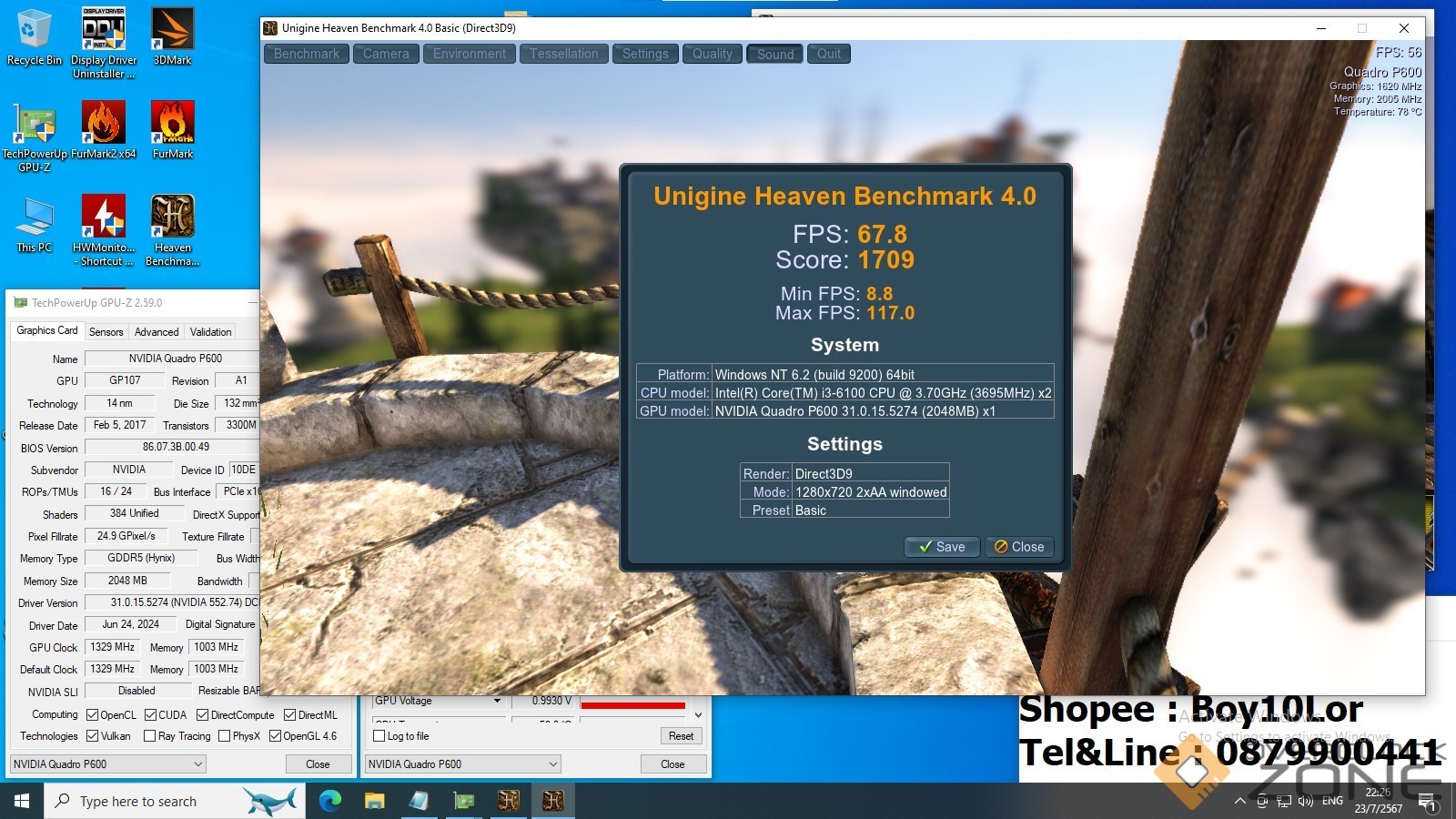Screen dimensions: 1456x819
Task: Open the Meet Now tray icon
Action: point(1262,801)
